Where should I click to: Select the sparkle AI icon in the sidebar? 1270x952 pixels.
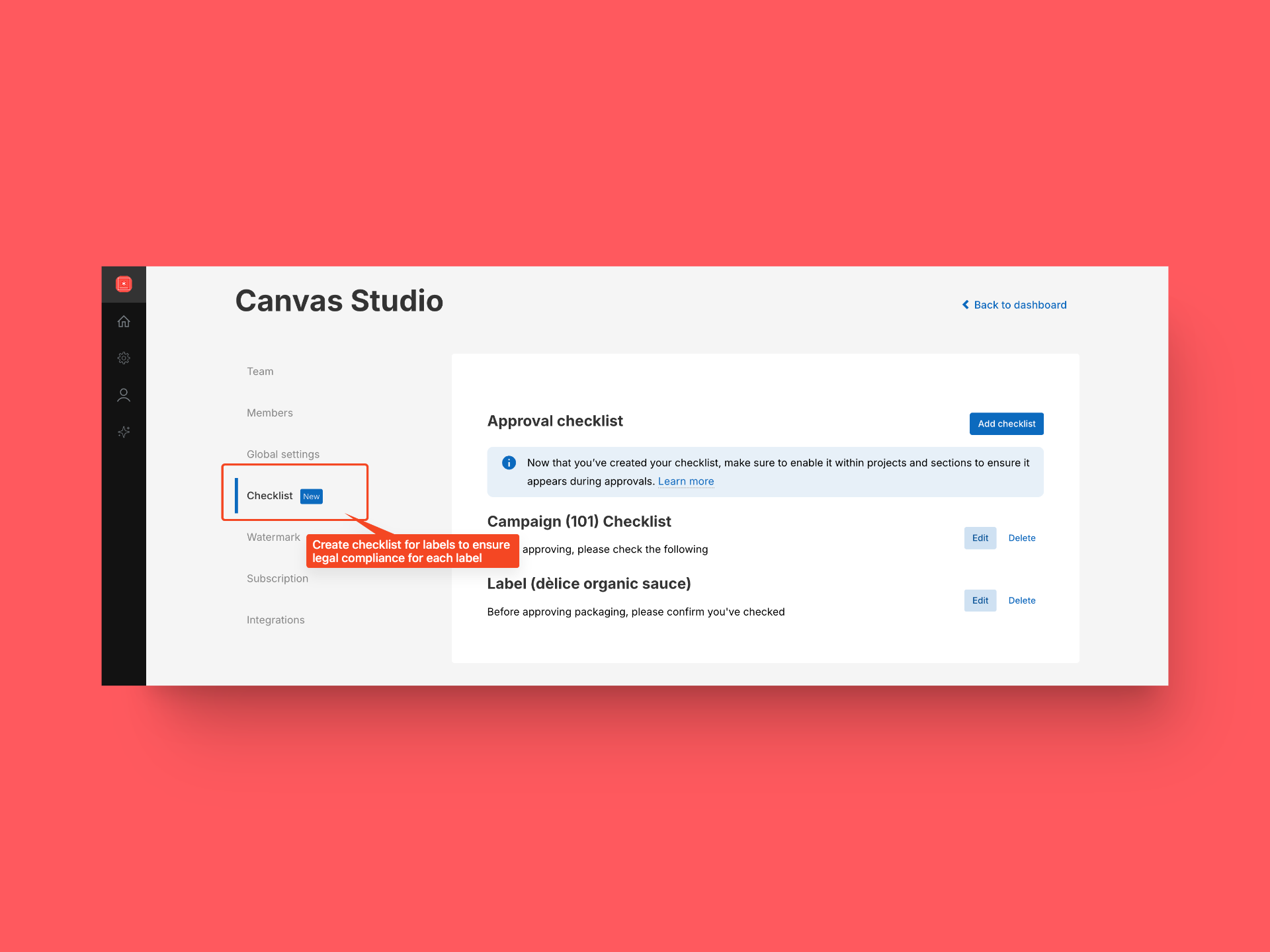coord(124,432)
